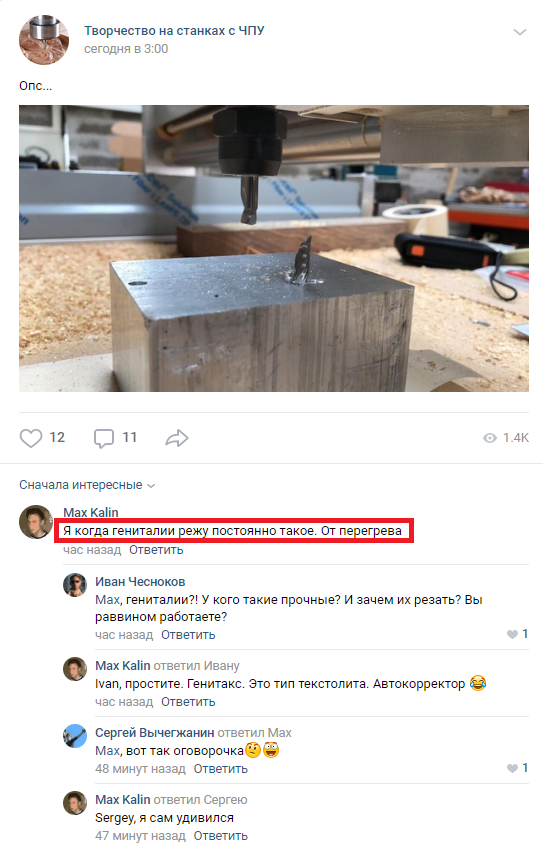Image resolution: width=543 pixels, height=853 pixels.
Task: Open Творчество на станках с ЧПУ community link
Action: pos(174,30)
